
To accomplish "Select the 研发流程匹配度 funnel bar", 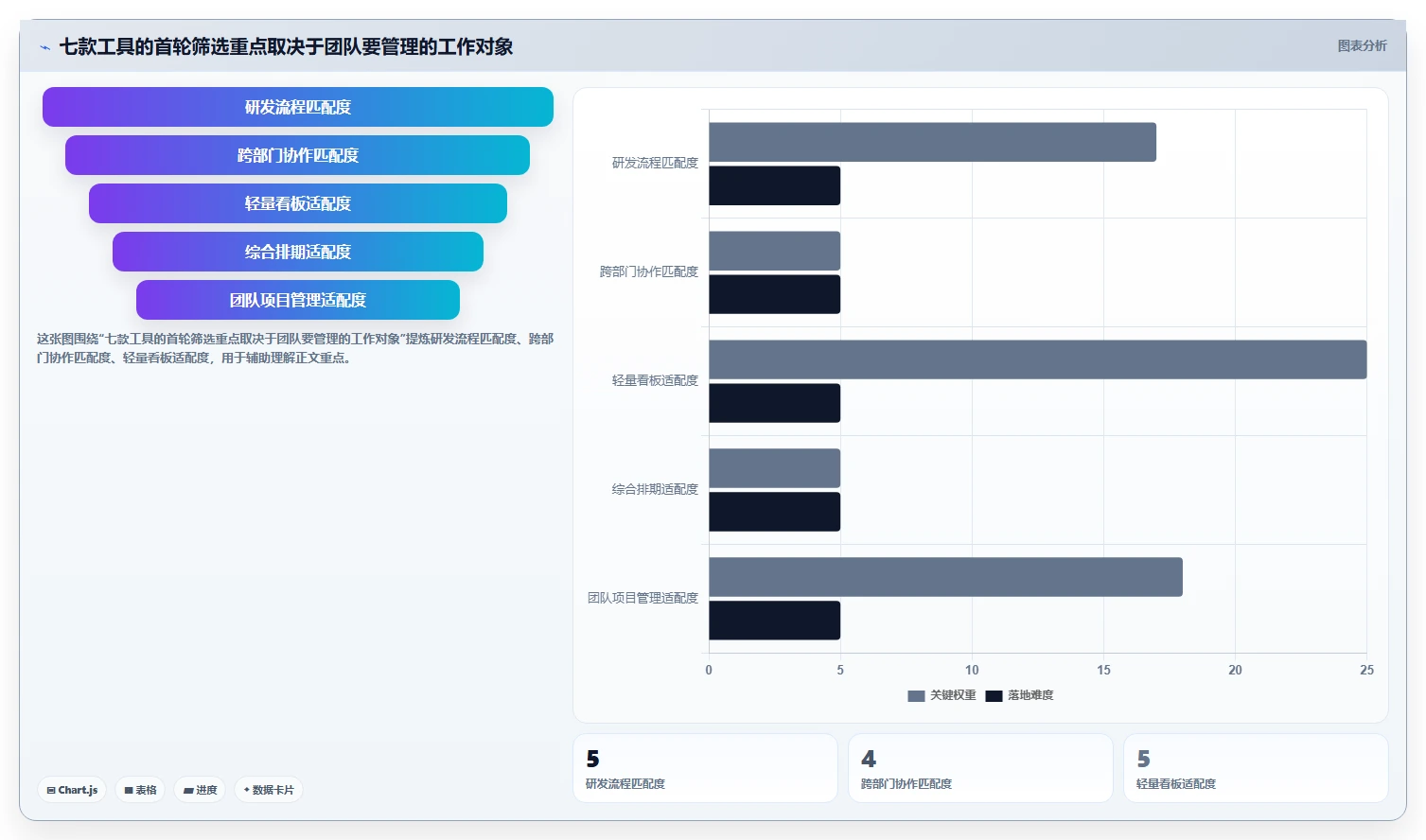I will 298,107.
